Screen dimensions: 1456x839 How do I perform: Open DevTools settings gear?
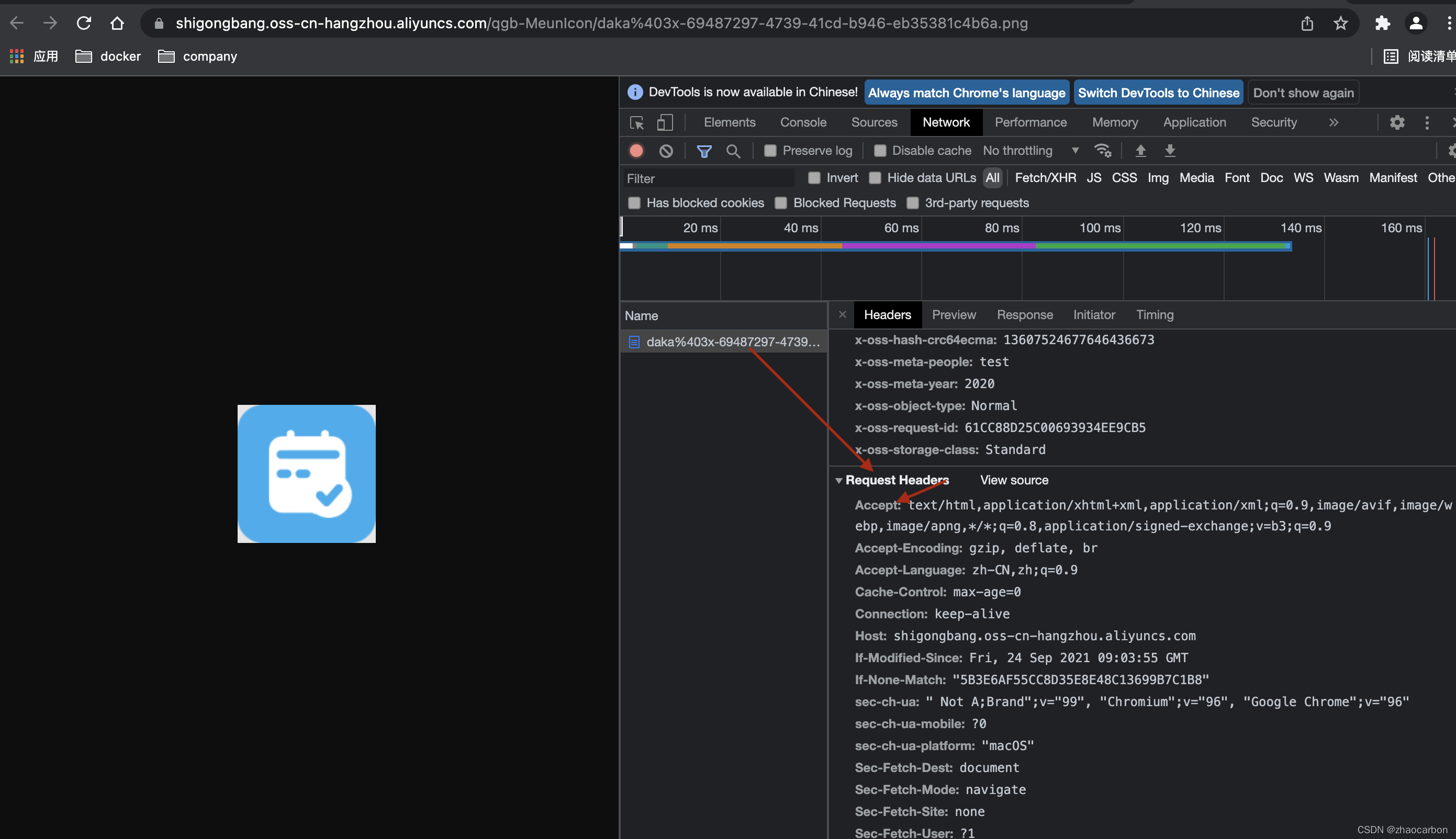[x=1397, y=122]
